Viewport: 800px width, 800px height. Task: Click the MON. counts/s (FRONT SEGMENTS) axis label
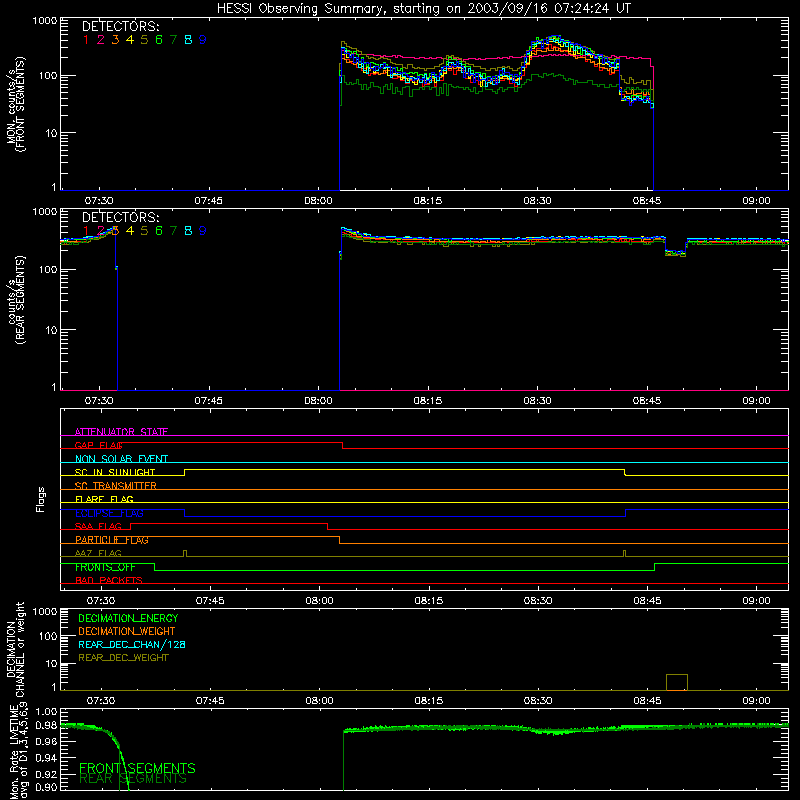16,104
